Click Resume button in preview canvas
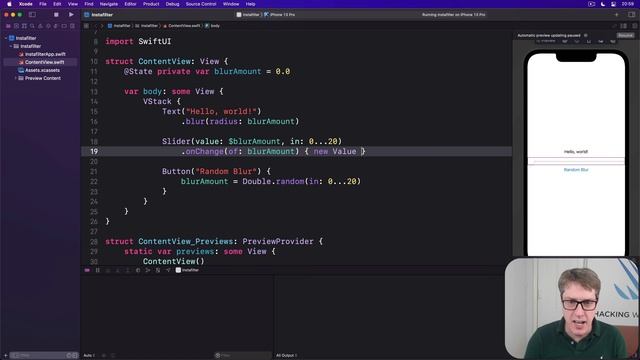The width and height of the screenshot is (640, 360). click(625, 36)
